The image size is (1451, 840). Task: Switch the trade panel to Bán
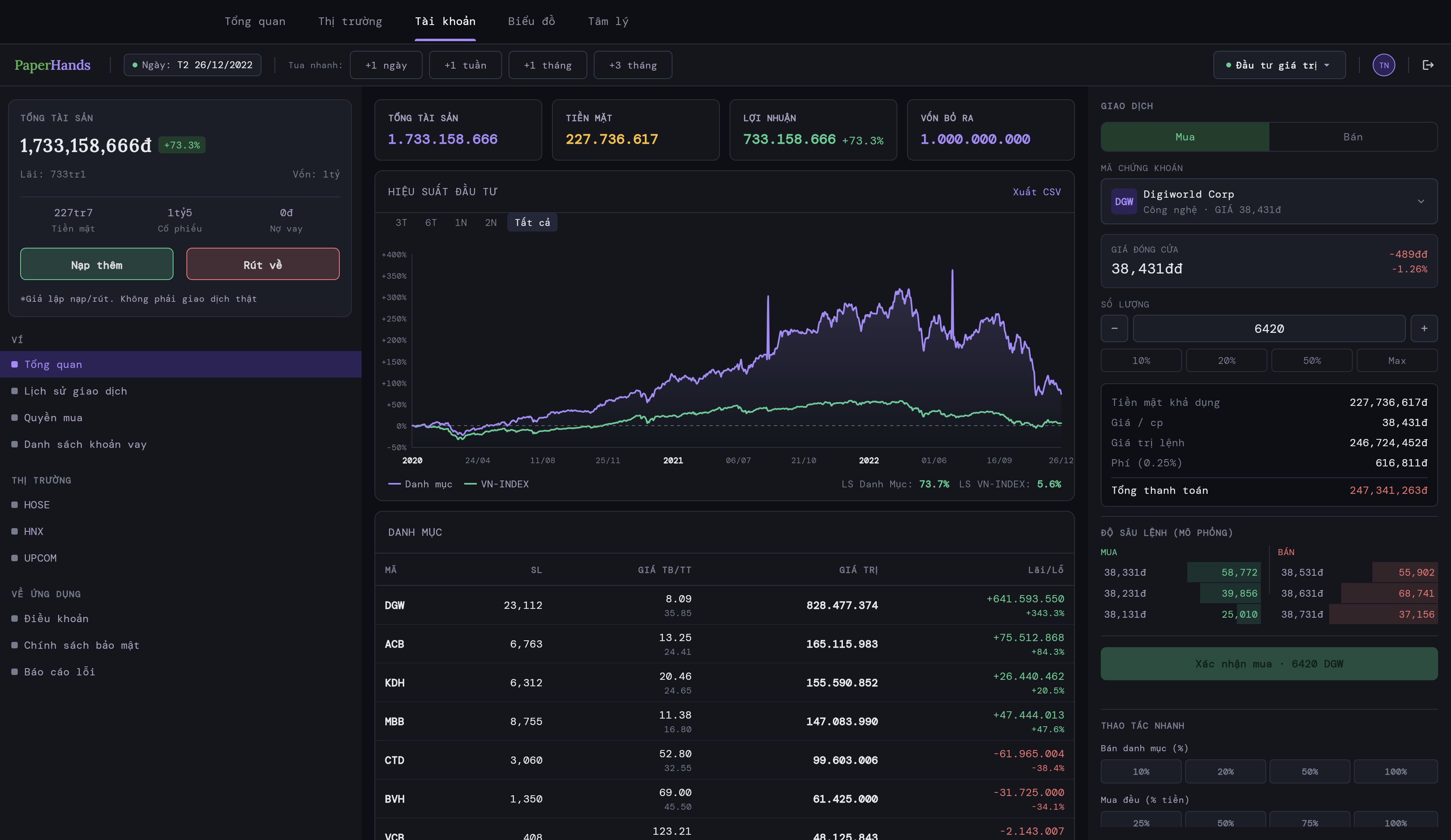(1353, 136)
